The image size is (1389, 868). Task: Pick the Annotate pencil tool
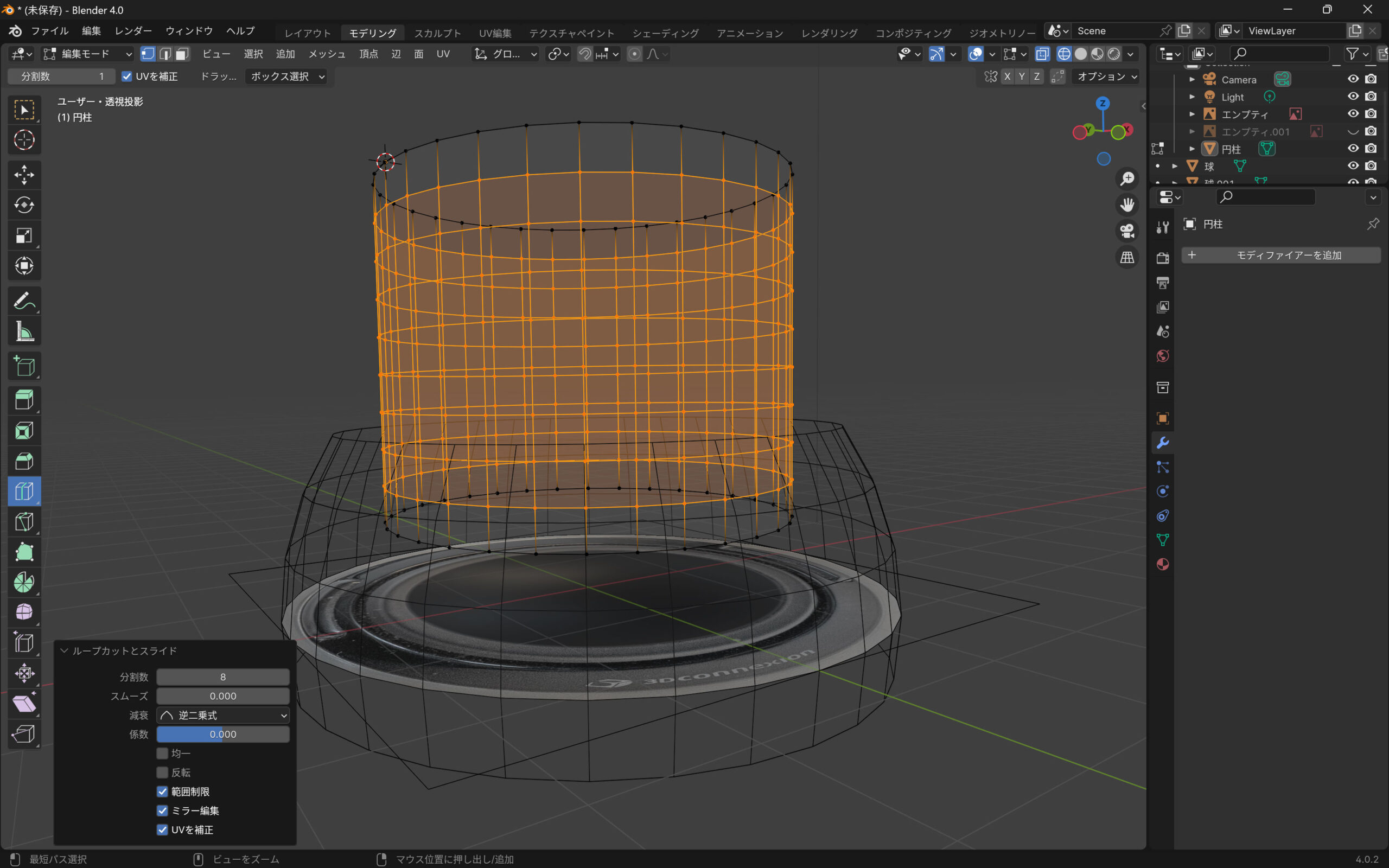point(23,301)
